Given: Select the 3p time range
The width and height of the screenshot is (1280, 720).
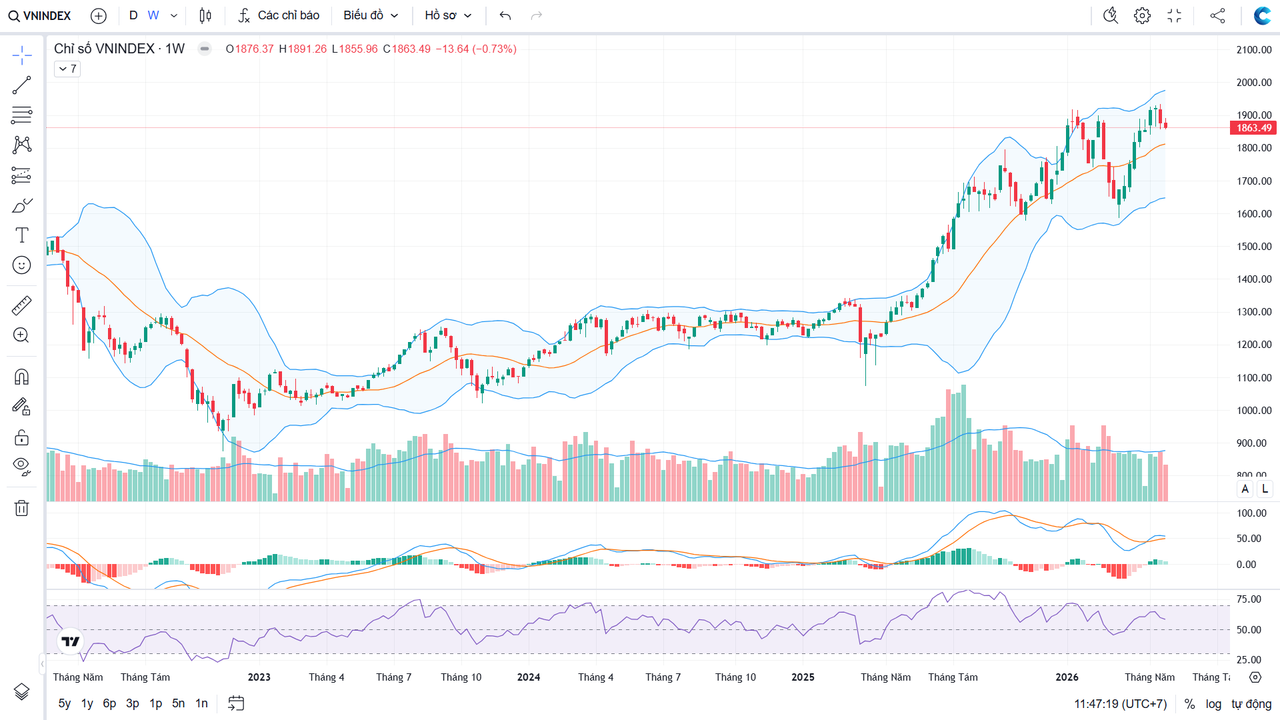Looking at the screenshot, I should pyautogui.click(x=133, y=703).
